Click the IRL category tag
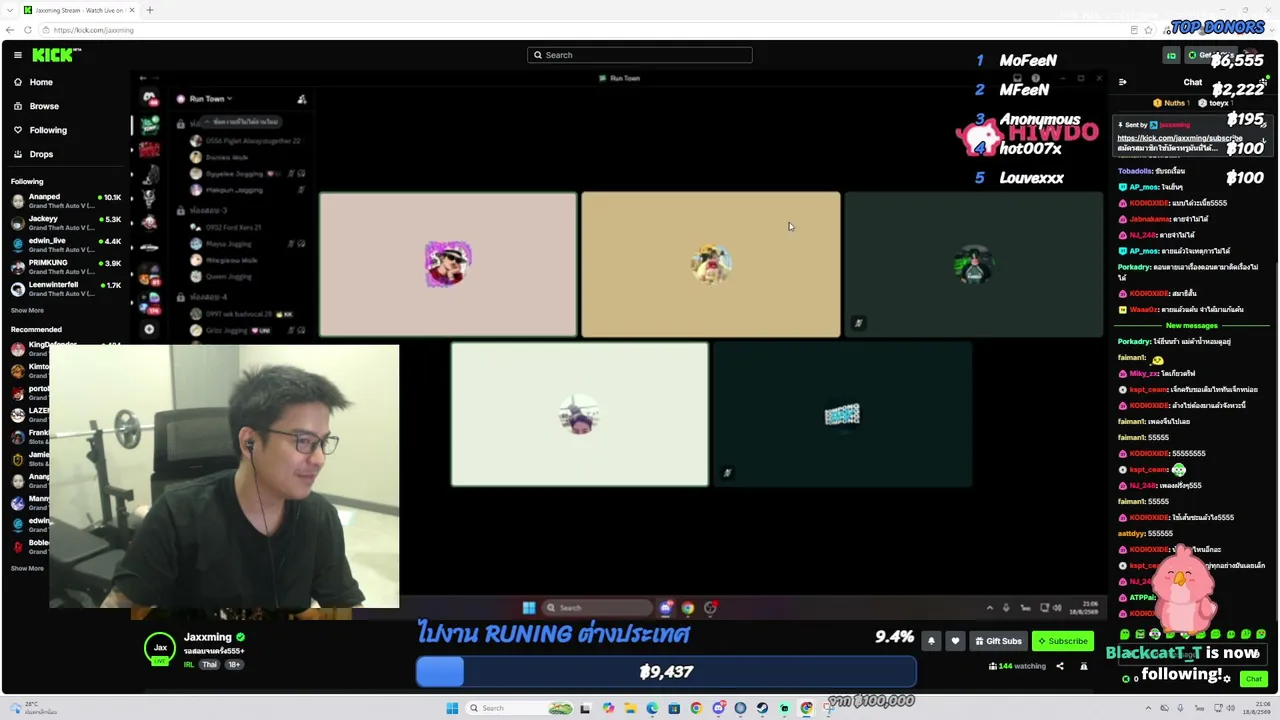This screenshot has width=1280, height=720. [x=189, y=665]
